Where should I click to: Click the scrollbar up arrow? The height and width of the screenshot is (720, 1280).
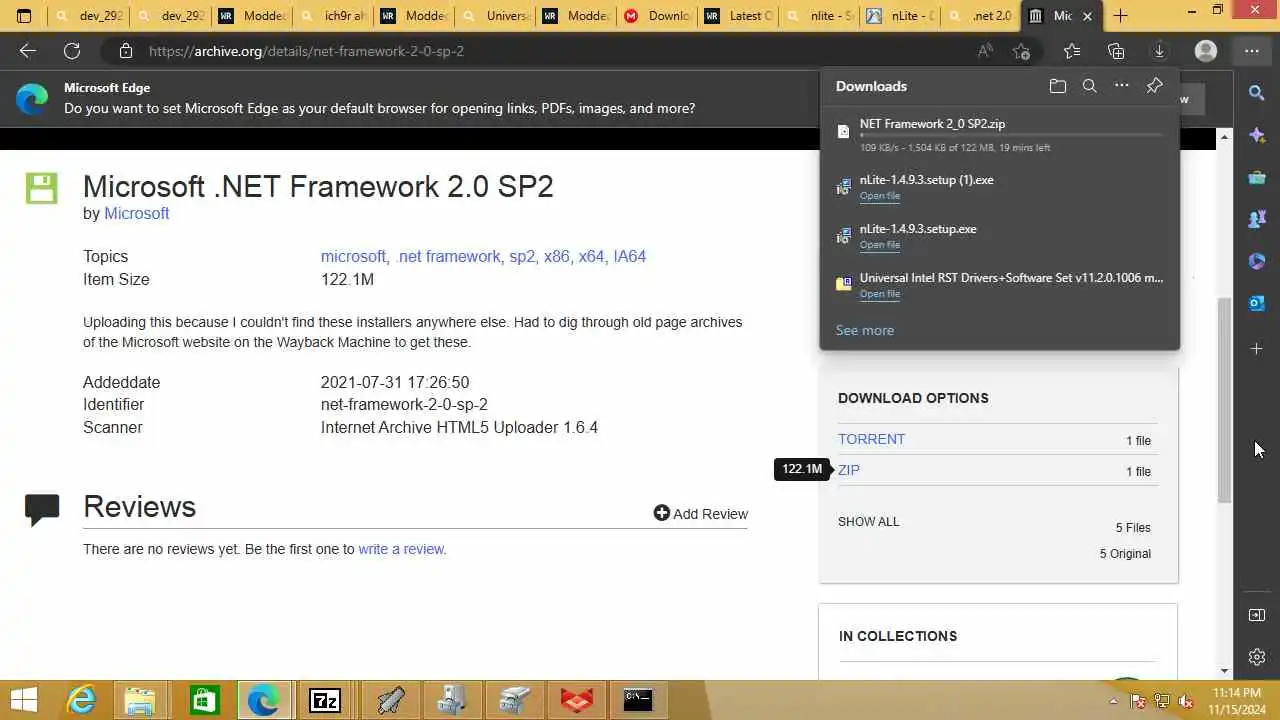[1224, 136]
